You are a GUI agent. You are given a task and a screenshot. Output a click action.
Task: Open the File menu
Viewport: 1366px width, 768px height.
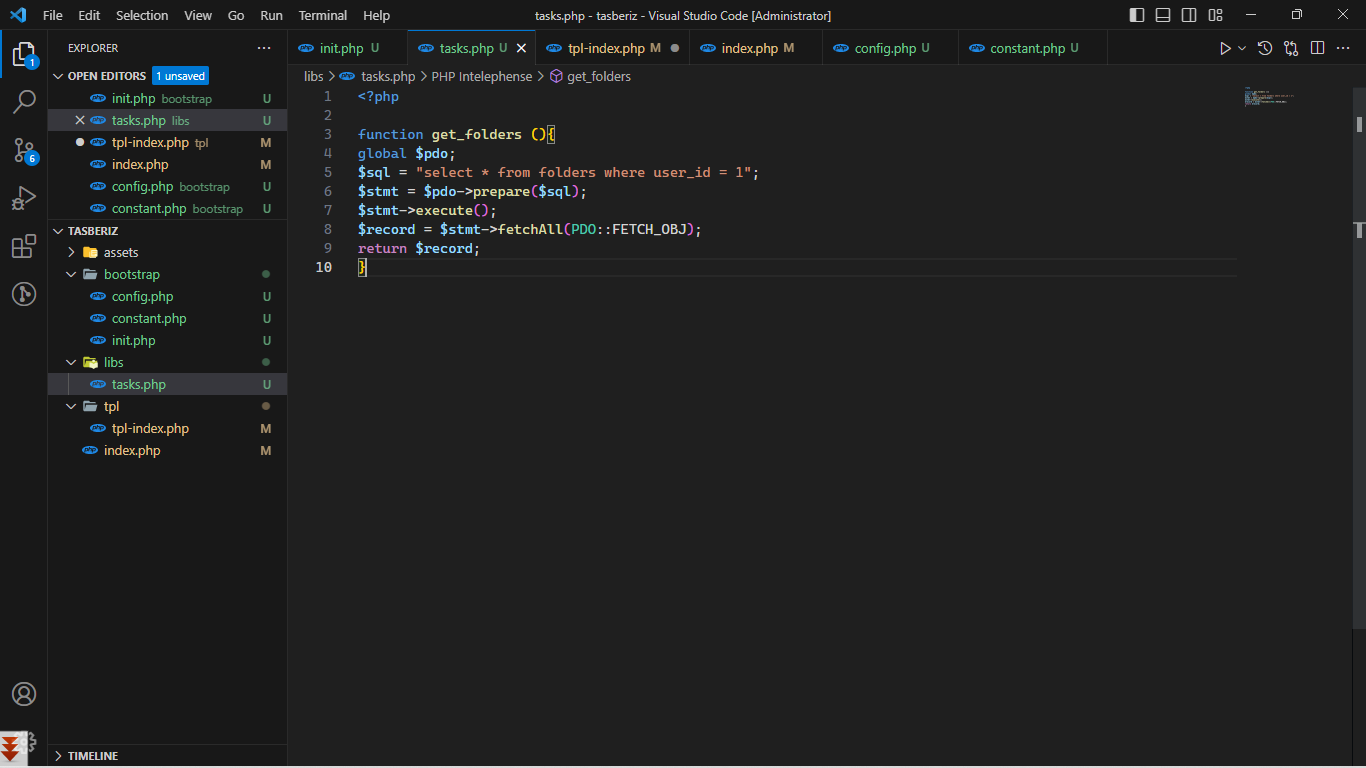(x=53, y=15)
